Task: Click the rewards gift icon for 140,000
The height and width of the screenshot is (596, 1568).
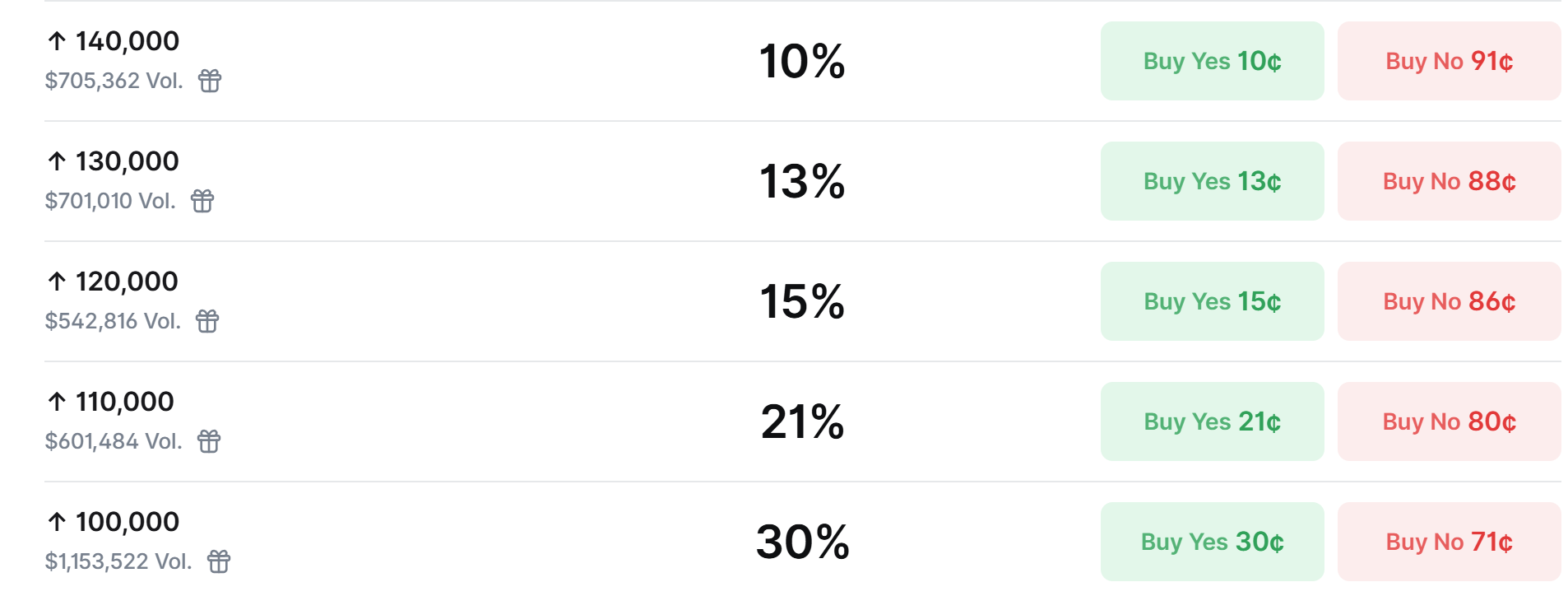Action: tap(210, 81)
